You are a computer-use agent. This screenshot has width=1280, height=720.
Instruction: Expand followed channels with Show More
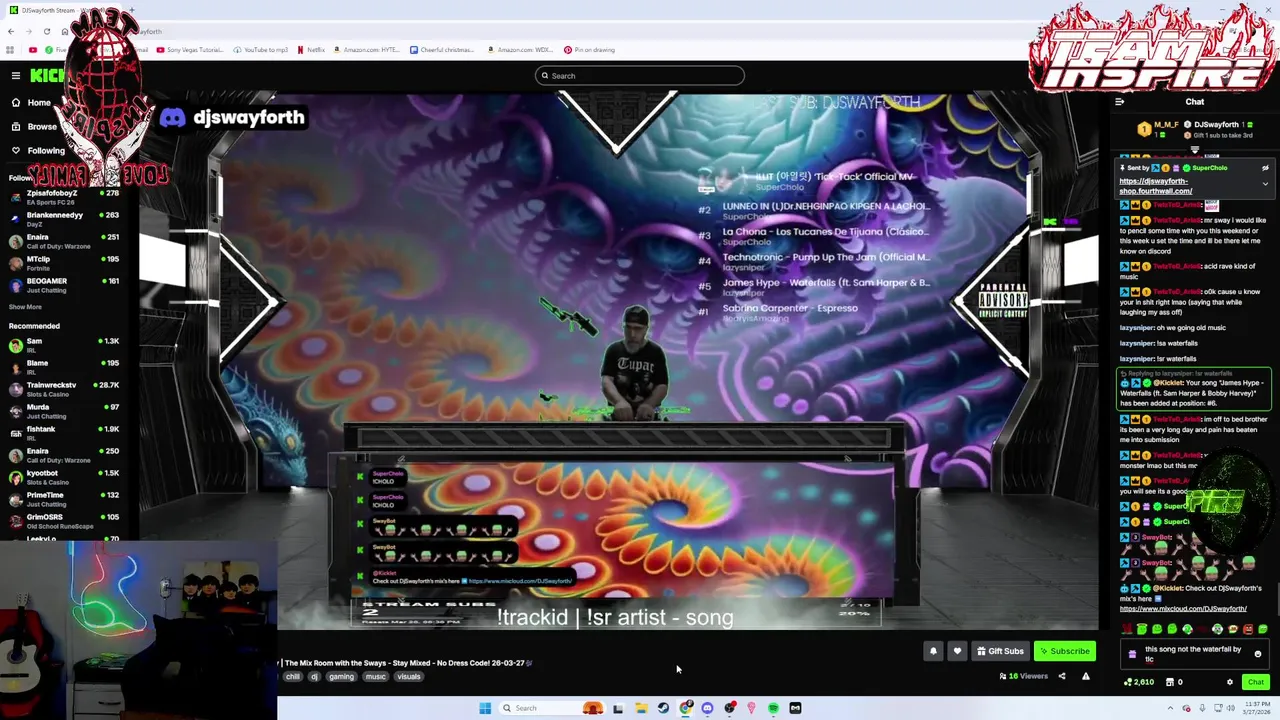coord(25,307)
